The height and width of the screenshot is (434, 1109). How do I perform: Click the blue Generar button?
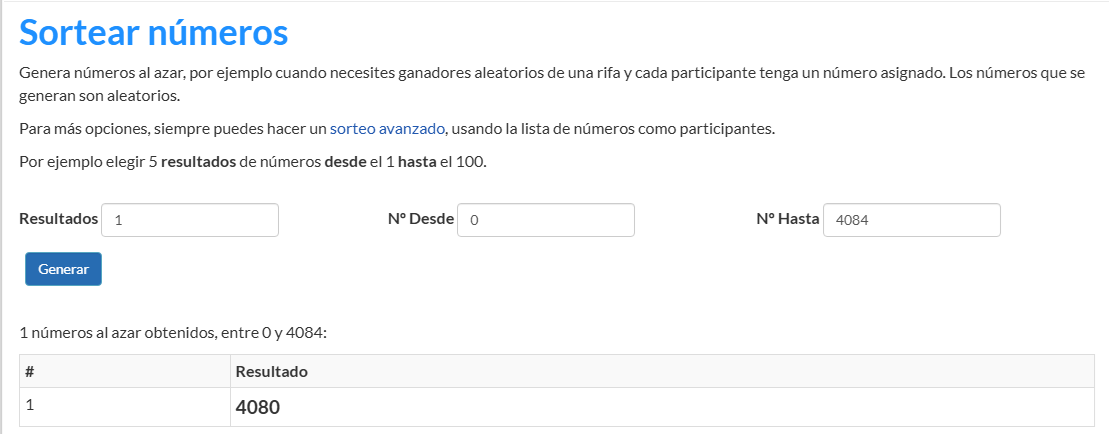[63, 269]
